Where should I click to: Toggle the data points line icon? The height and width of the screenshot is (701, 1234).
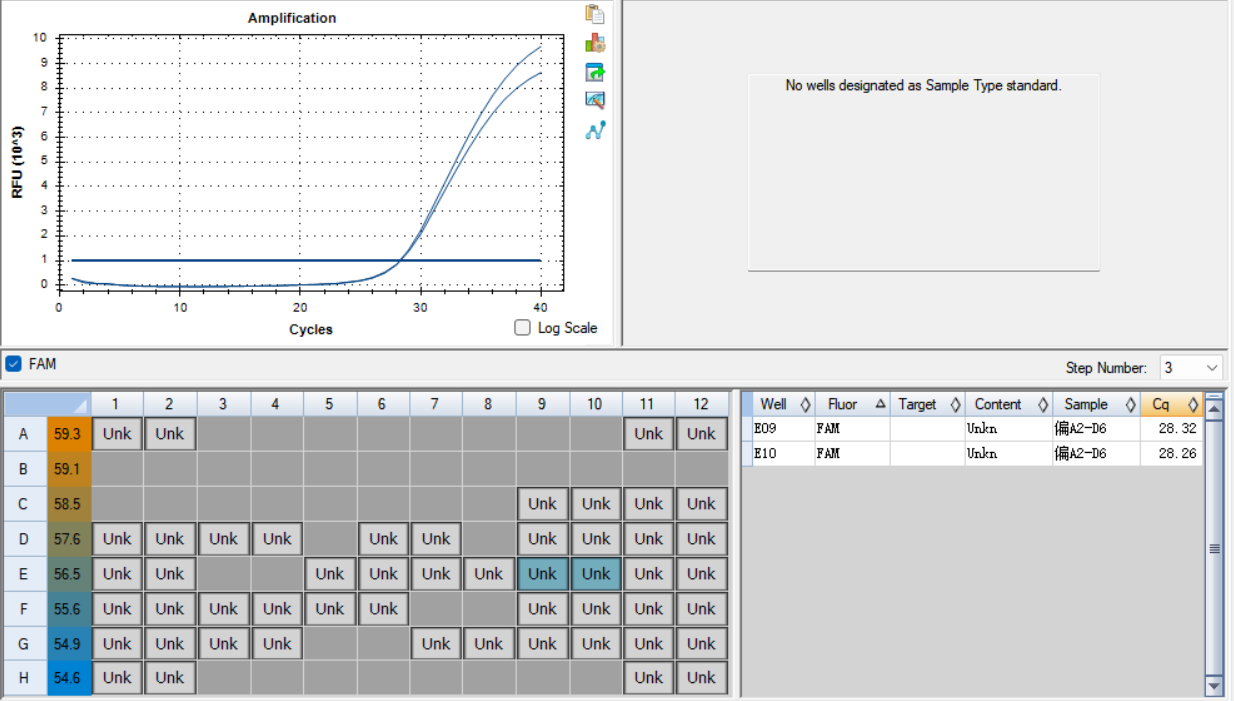(x=595, y=130)
